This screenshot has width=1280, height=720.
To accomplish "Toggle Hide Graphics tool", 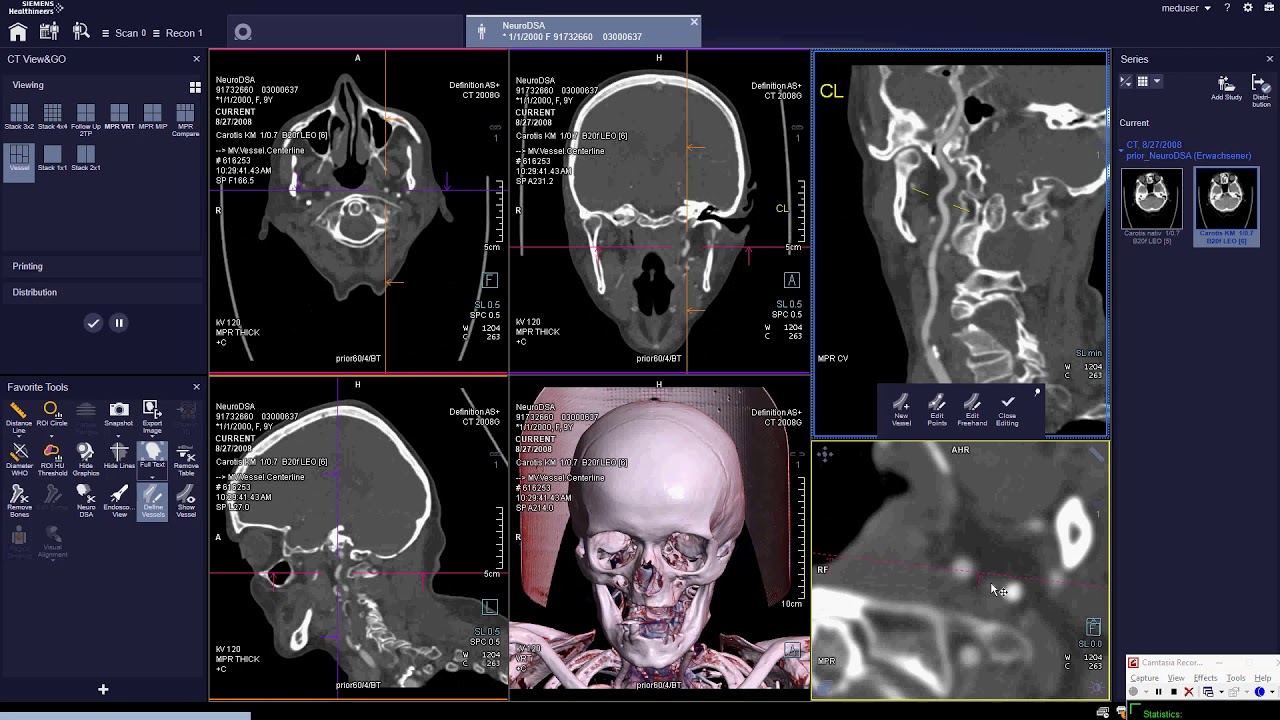I will pos(86,460).
